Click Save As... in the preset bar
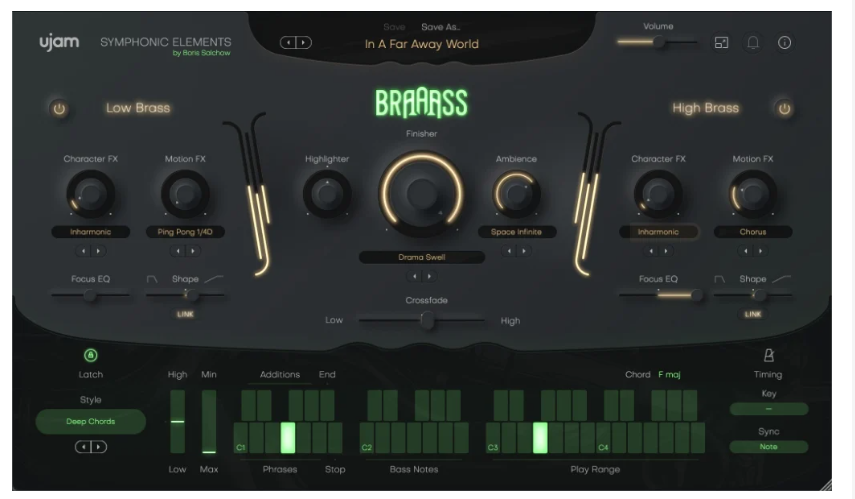 tap(441, 27)
